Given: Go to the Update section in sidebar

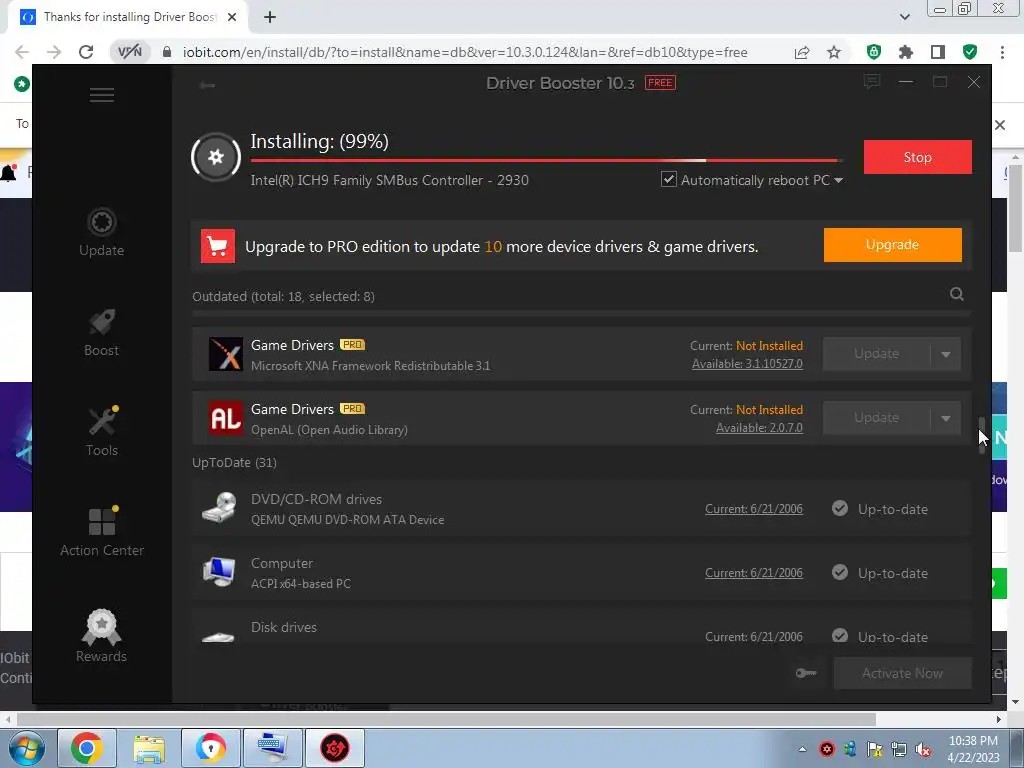Looking at the screenshot, I should click(101, 232).
